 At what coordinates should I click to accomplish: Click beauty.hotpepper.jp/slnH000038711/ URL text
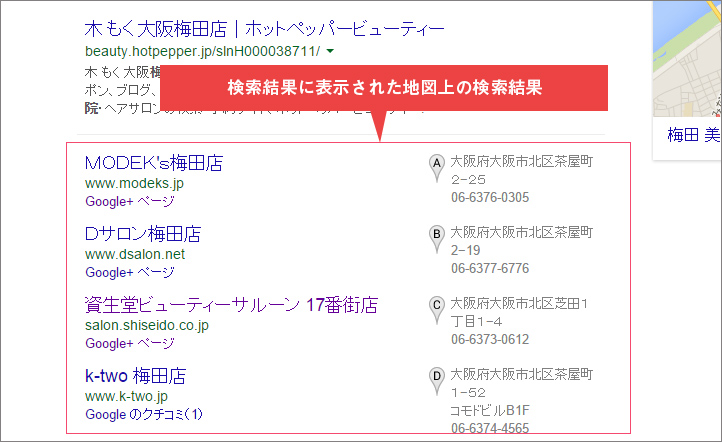coord(202,51)
